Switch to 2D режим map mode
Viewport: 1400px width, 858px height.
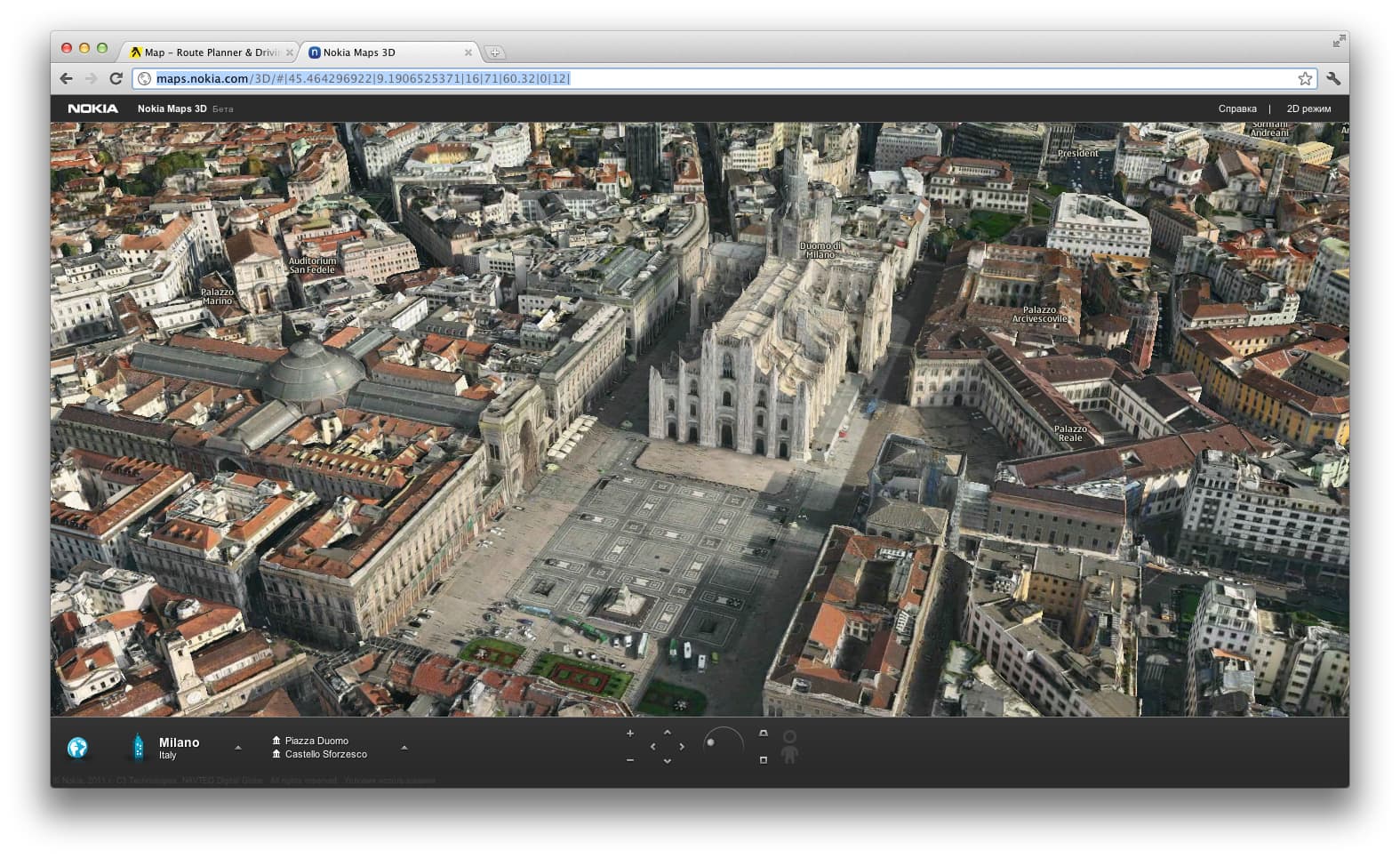pyautogui.click(x=1308, y=108)
